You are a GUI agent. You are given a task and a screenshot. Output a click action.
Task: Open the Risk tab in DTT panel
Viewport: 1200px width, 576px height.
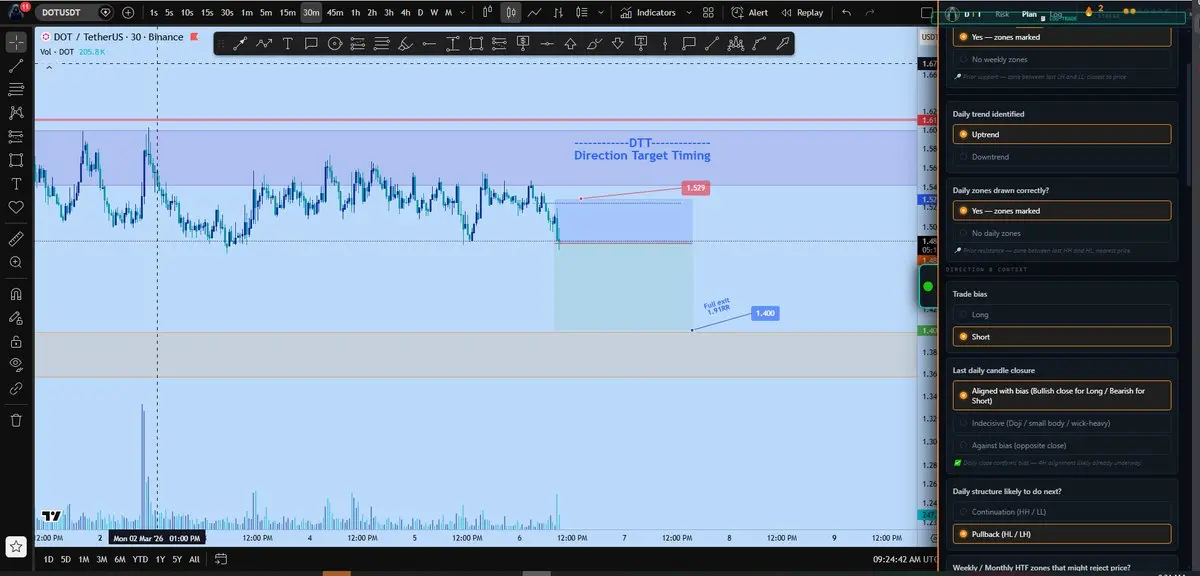pos(1002,15)
